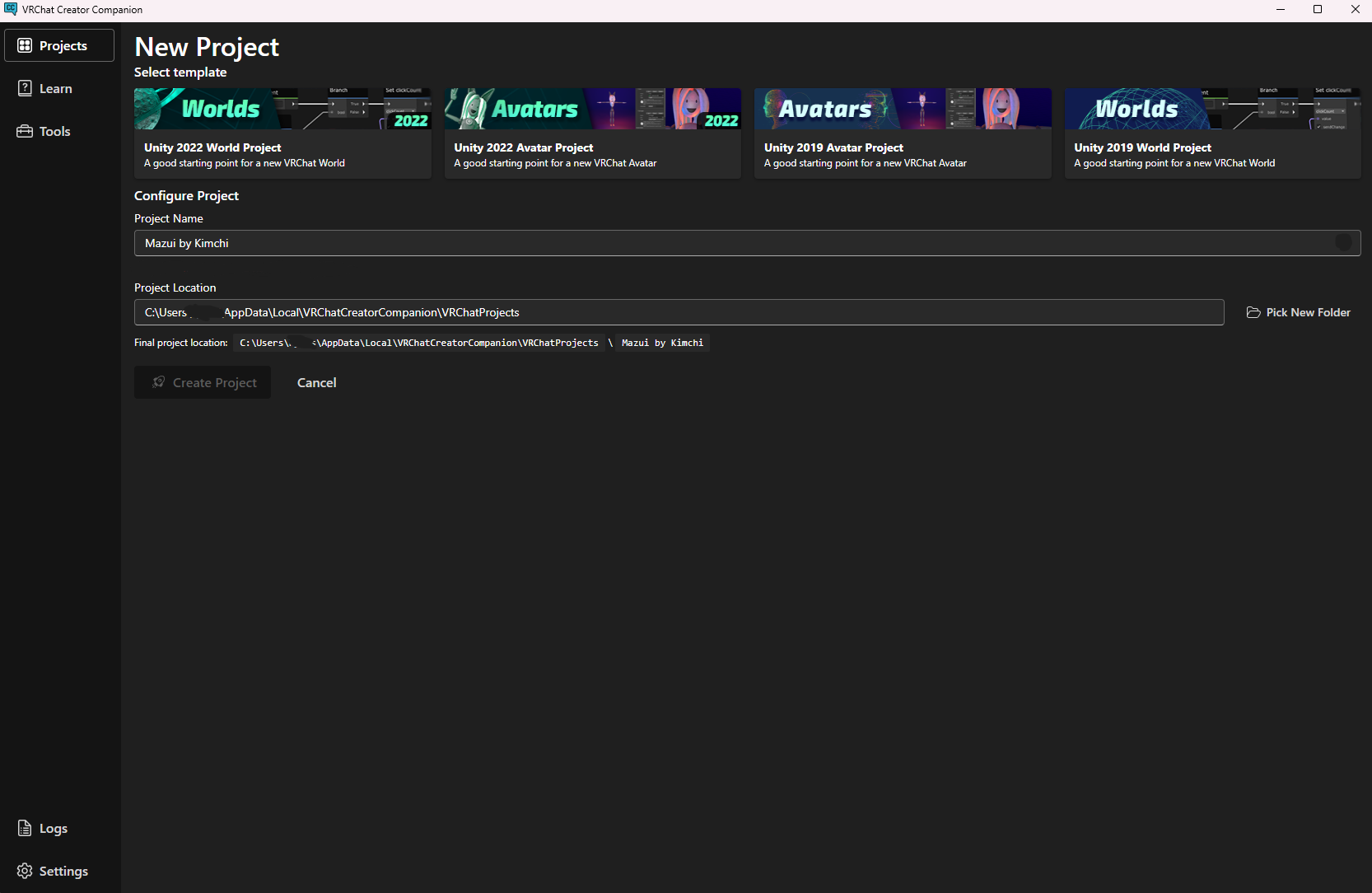Open the Settings page in the sidebar
This screenshot has width=1372, height=893.
coord(59,871)
